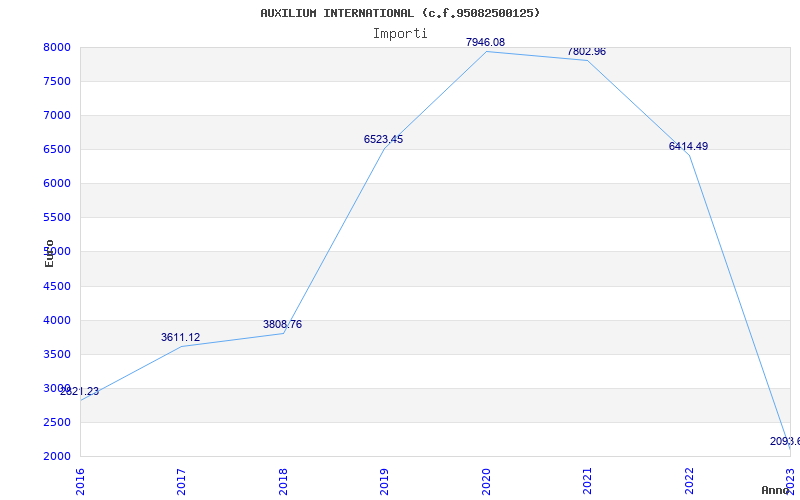
Task: Click the Euro y-axis title
Action: 49,253
